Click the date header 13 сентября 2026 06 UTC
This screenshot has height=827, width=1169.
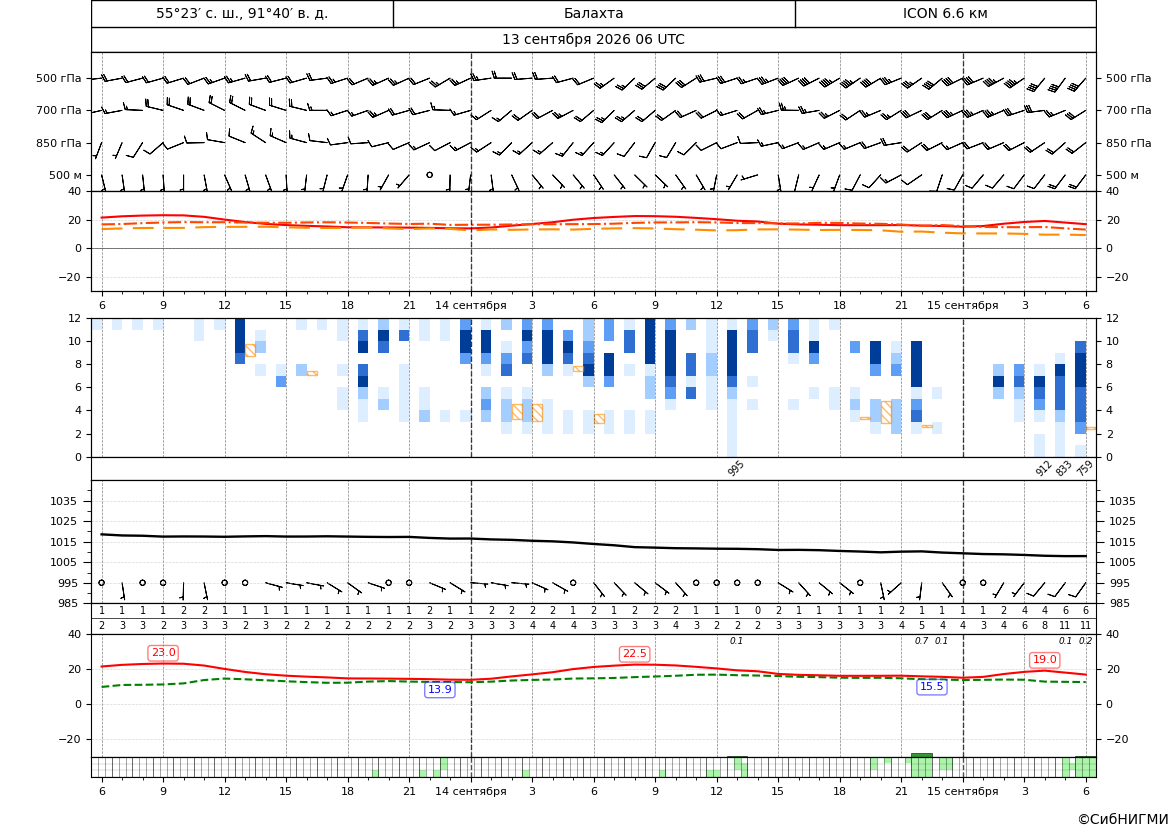tap(593, 40)
